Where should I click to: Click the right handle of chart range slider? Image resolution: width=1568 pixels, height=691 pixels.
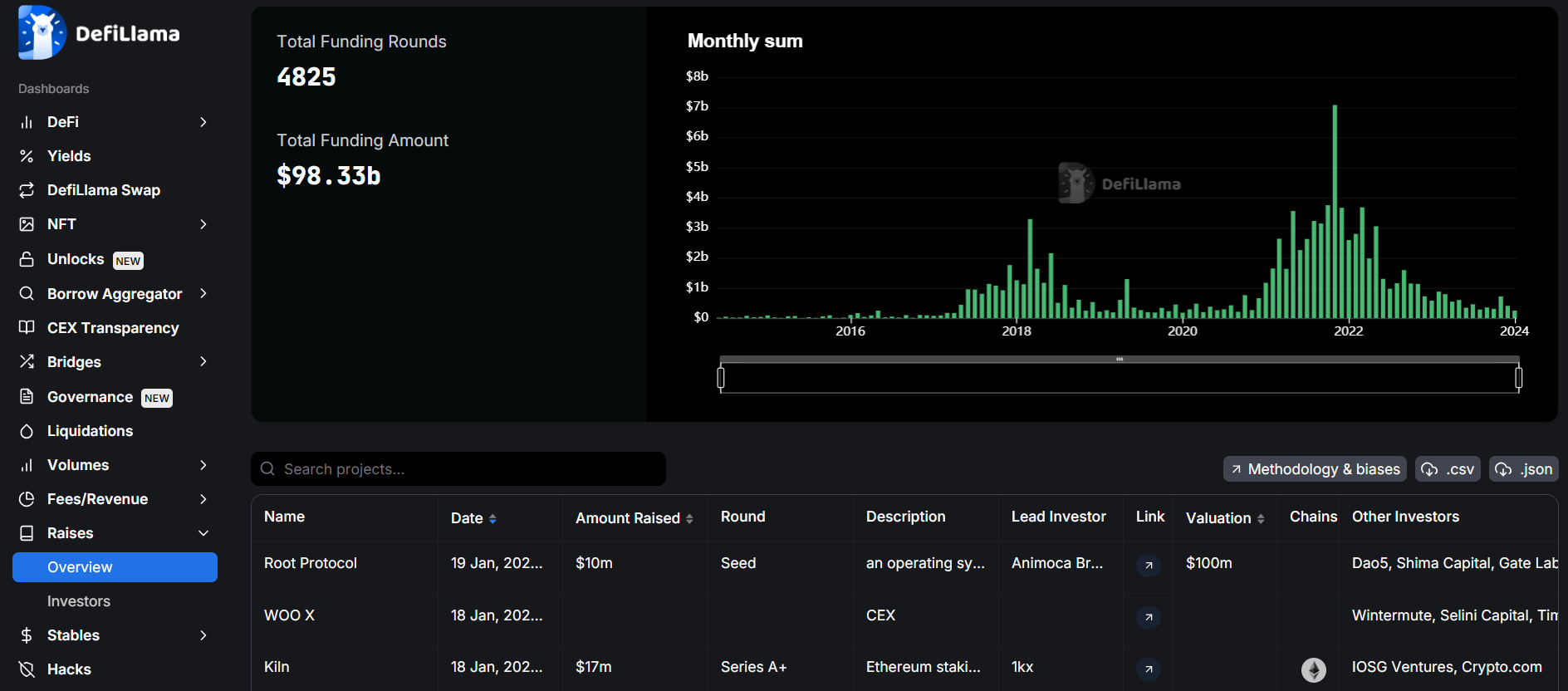[1518, 378]
